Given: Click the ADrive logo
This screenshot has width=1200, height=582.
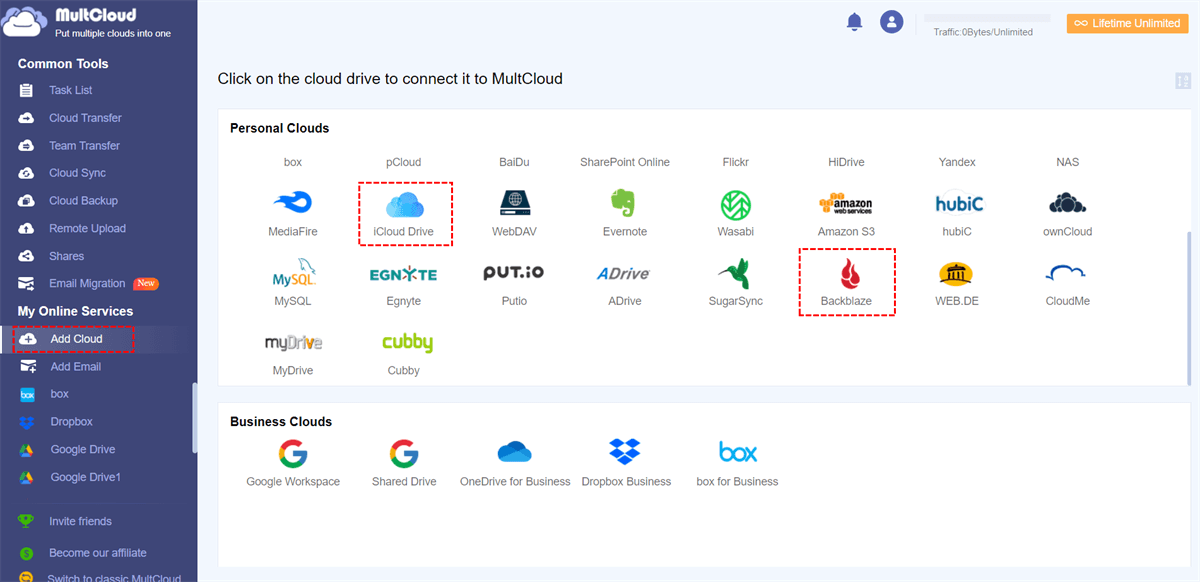Looking at the screenshot, I should coord(624,274).
